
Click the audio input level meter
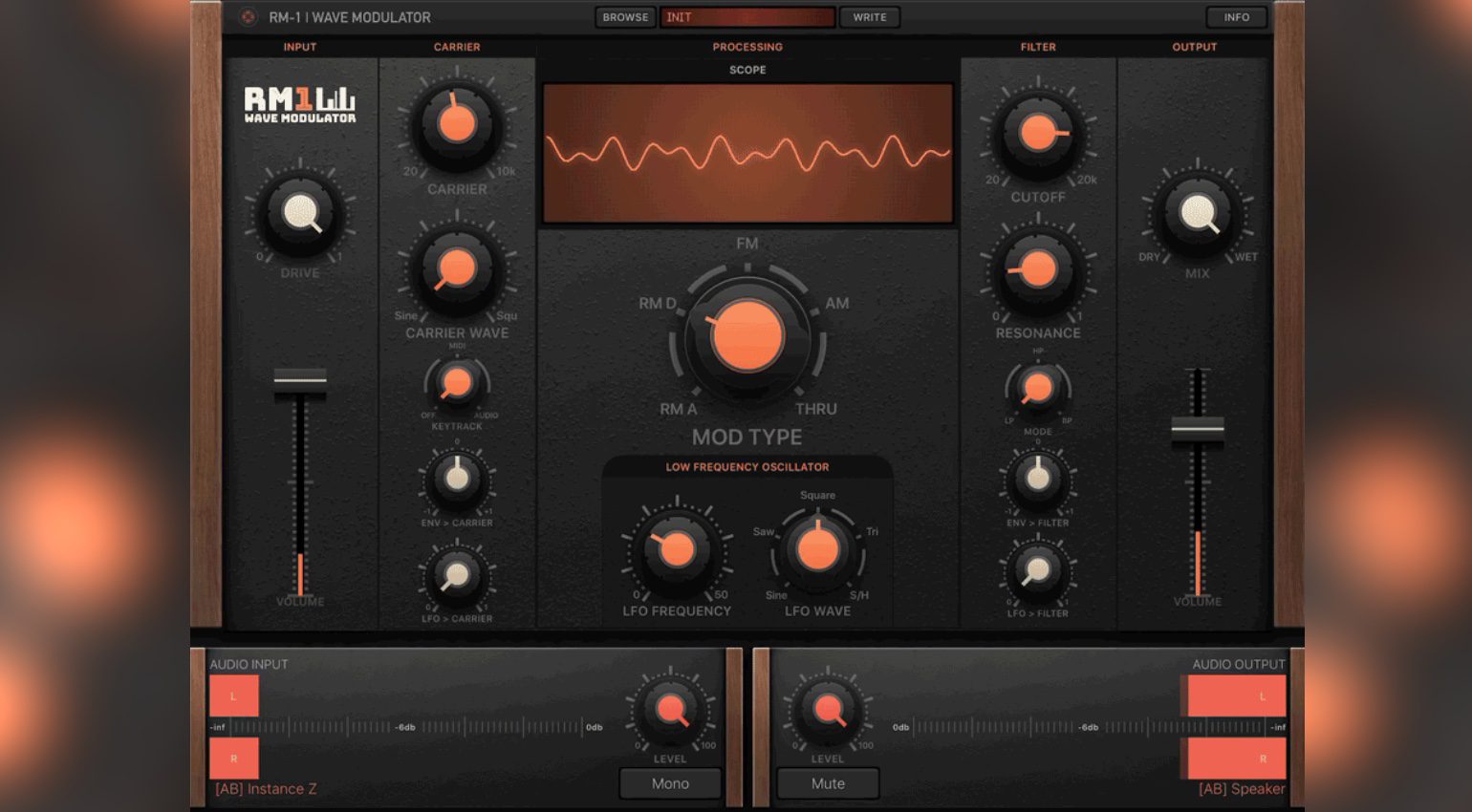(x=406, y=727)
